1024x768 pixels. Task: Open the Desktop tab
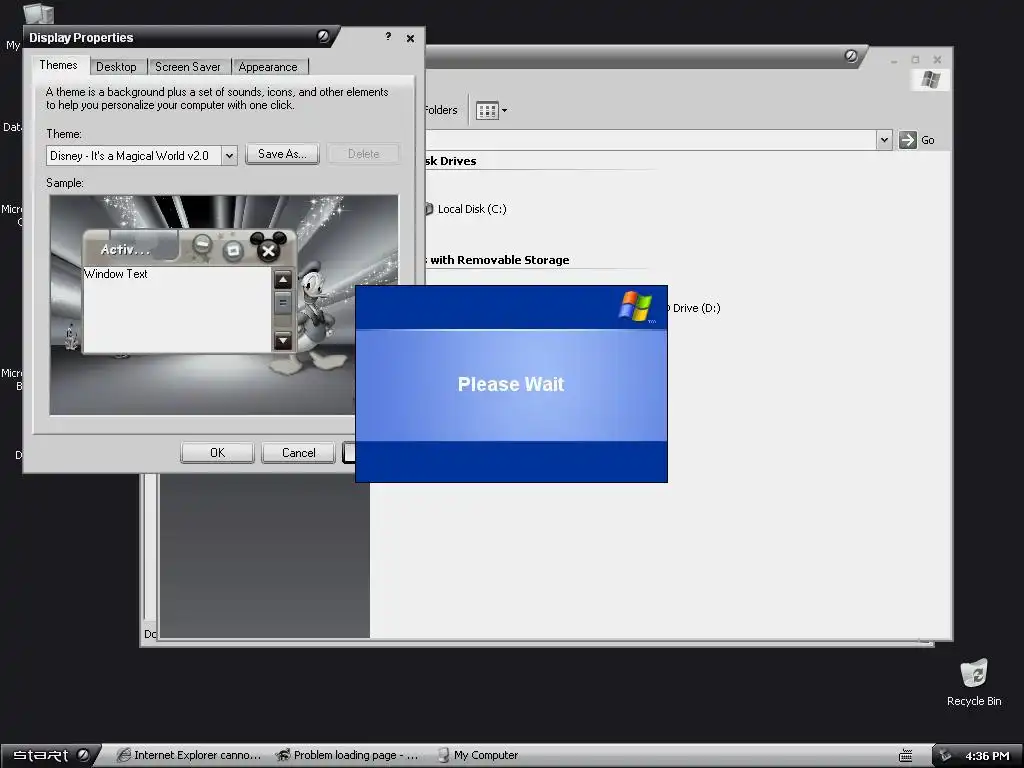116,67
